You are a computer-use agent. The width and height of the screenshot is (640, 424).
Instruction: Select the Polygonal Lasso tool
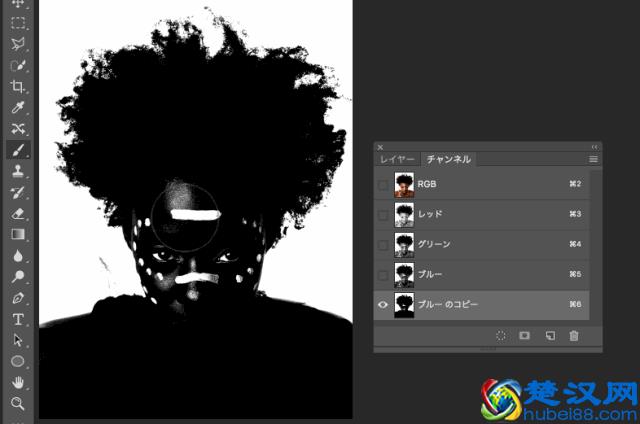pos(18,44)
